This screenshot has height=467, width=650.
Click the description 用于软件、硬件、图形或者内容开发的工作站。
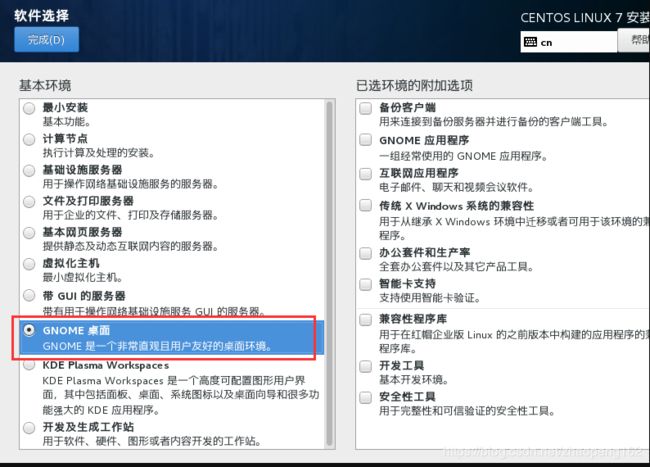[x=152, y=441]
